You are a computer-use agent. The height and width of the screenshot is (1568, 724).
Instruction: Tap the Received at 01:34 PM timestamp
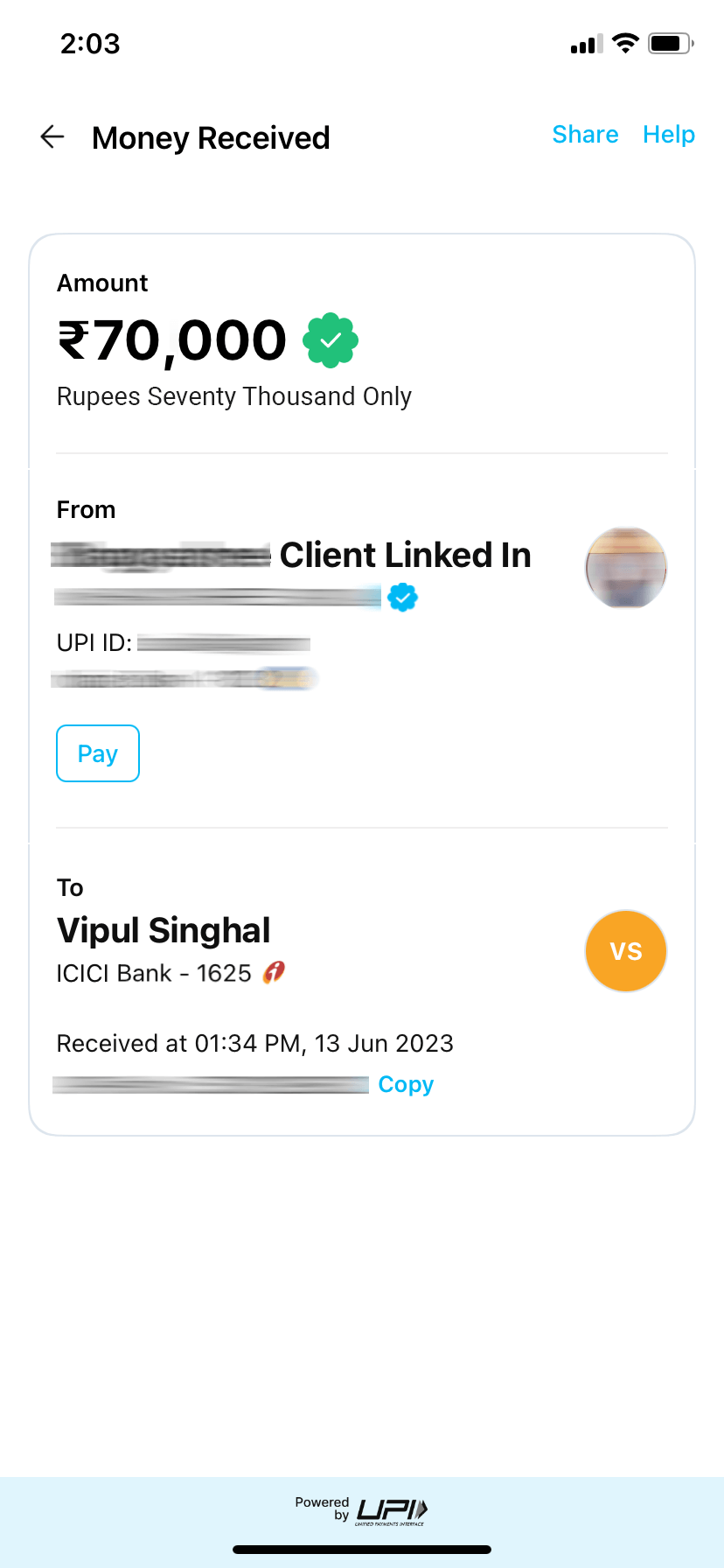pyautogui.click(x=255, y=1043)
